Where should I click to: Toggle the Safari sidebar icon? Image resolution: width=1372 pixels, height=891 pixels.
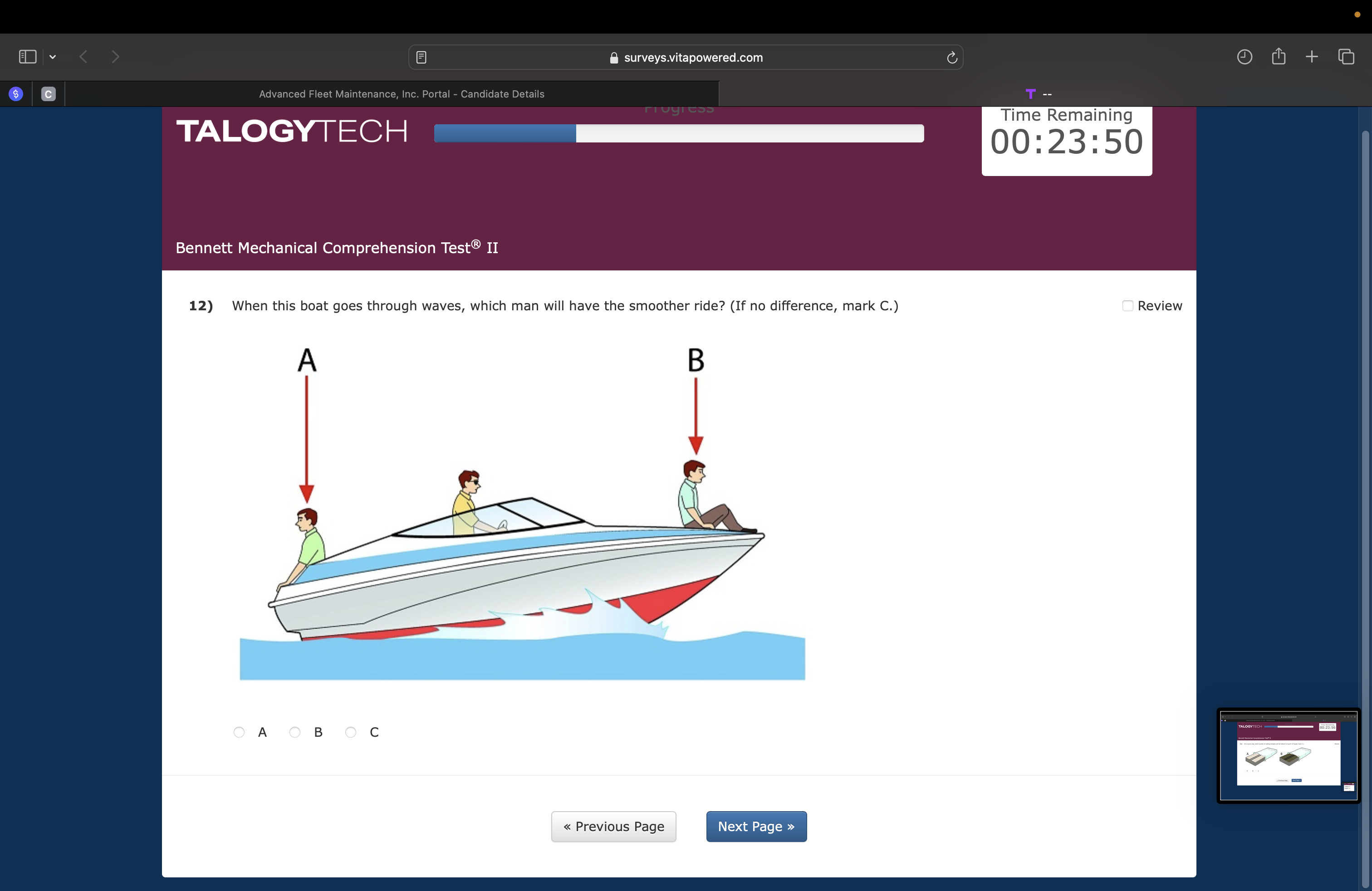tap(27, 56)
